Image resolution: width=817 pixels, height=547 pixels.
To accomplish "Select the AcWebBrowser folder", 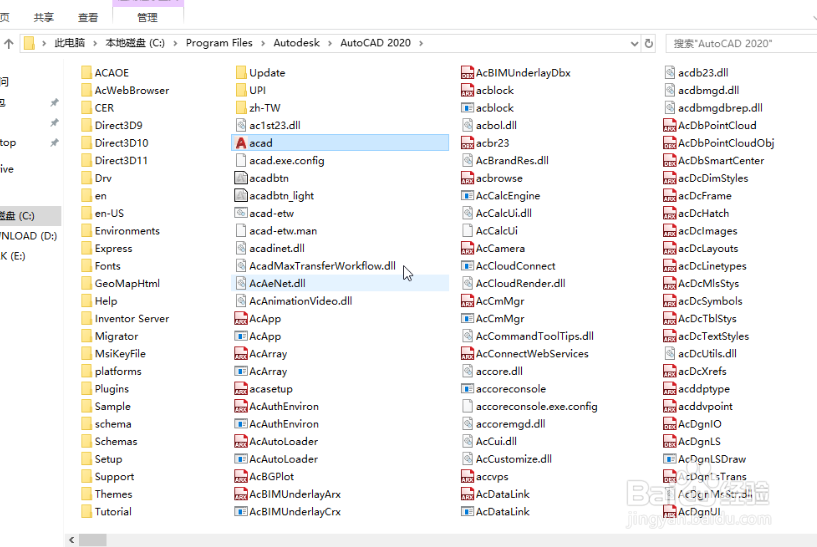I will coord(125,90).
